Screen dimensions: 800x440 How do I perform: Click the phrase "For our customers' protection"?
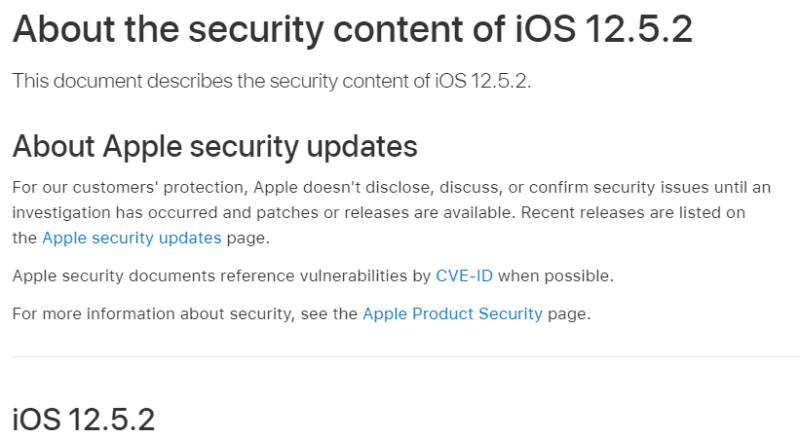pos(128,188)
